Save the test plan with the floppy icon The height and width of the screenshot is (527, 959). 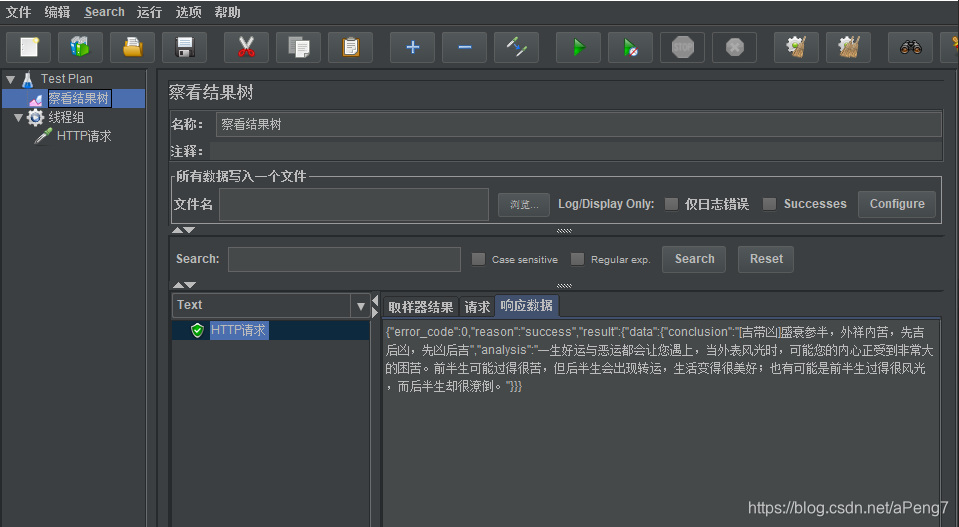pyautogui.click(x=184, y=47)
